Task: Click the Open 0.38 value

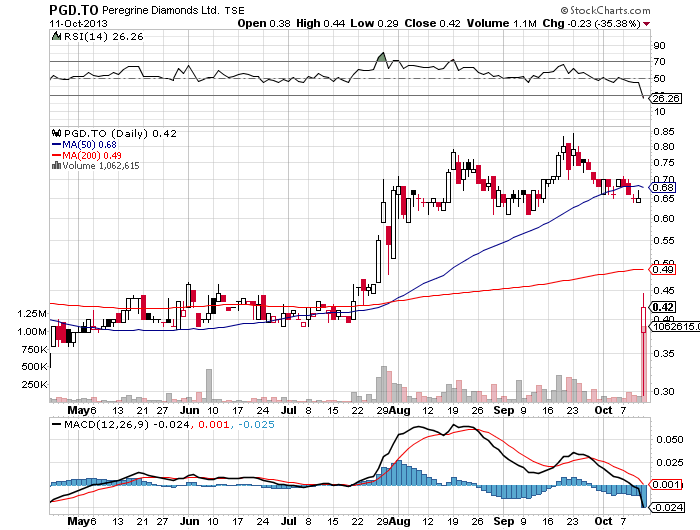Action: (x=264, y=23)
